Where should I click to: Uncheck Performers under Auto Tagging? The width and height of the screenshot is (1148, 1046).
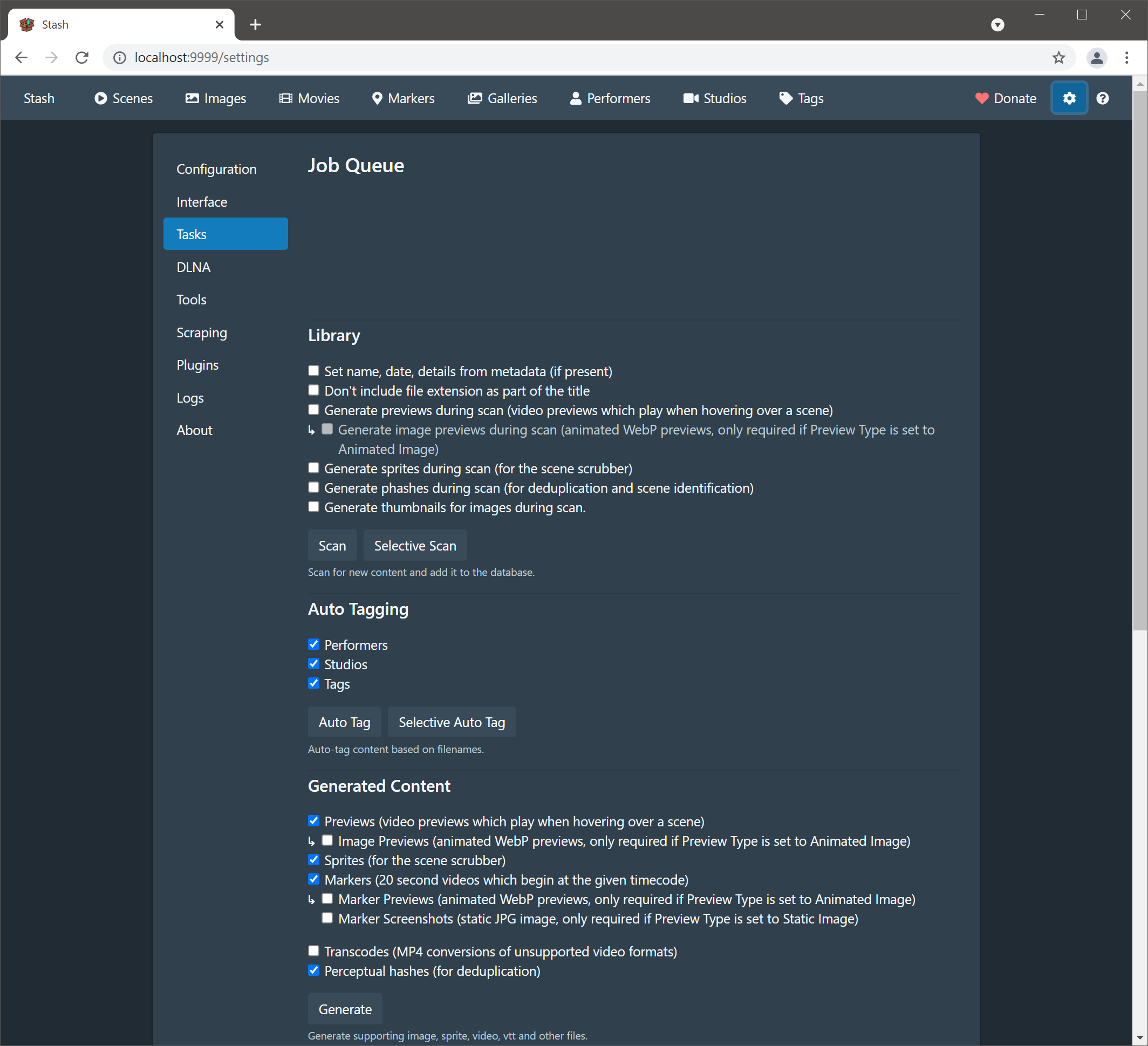[314, 644]
